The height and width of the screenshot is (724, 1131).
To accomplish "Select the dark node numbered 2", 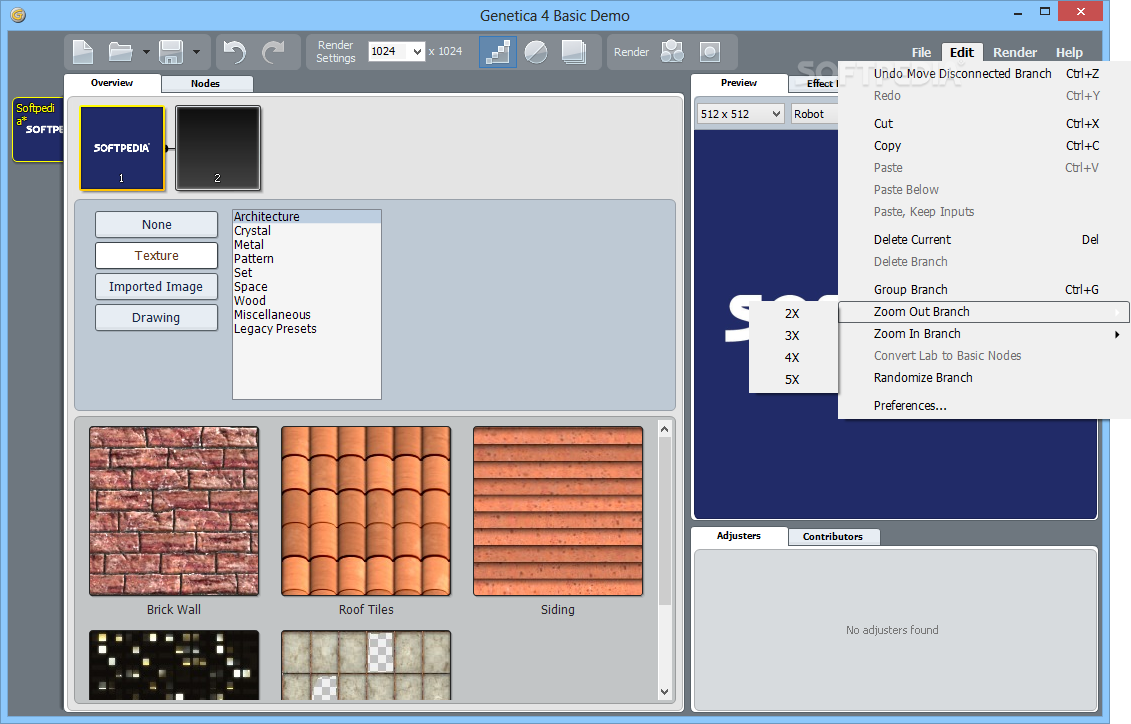I will click(x=218, y=148).
